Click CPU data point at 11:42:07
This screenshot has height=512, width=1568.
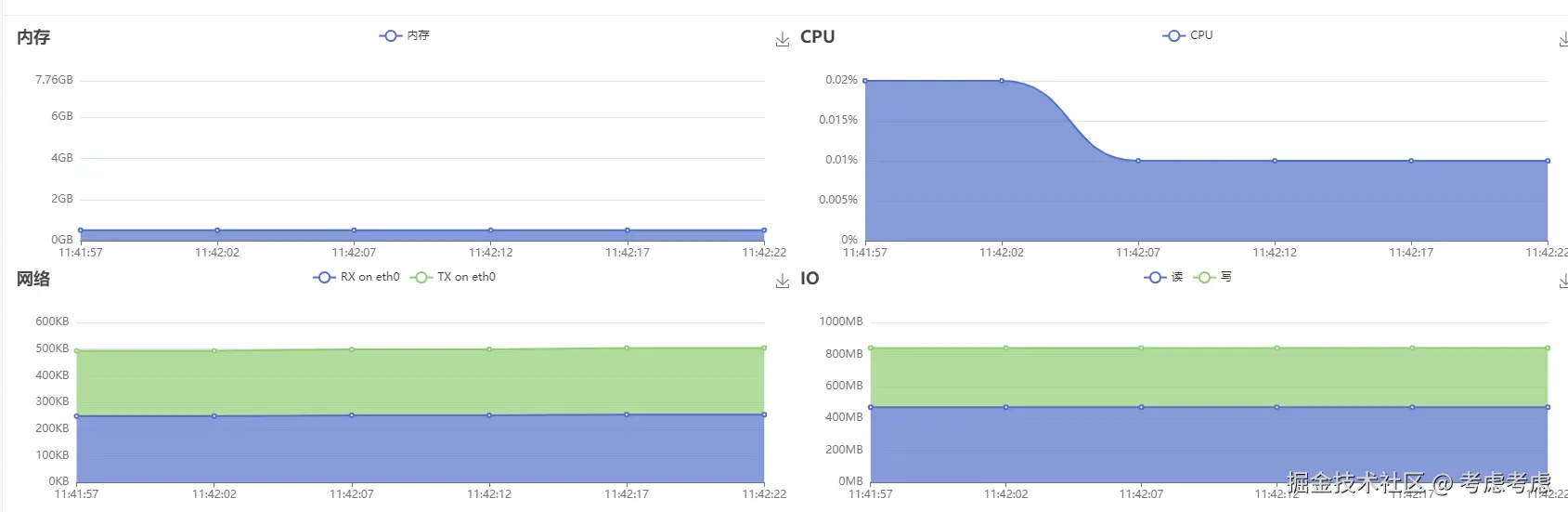click(1138, 161)
